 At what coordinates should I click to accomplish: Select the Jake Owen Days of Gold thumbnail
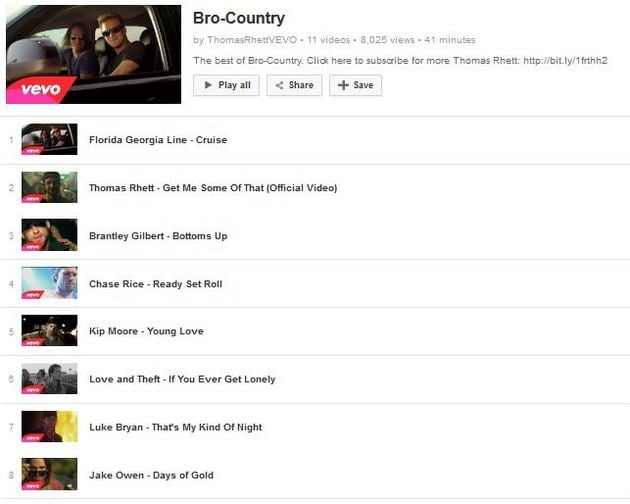click(x=49, y=474)
